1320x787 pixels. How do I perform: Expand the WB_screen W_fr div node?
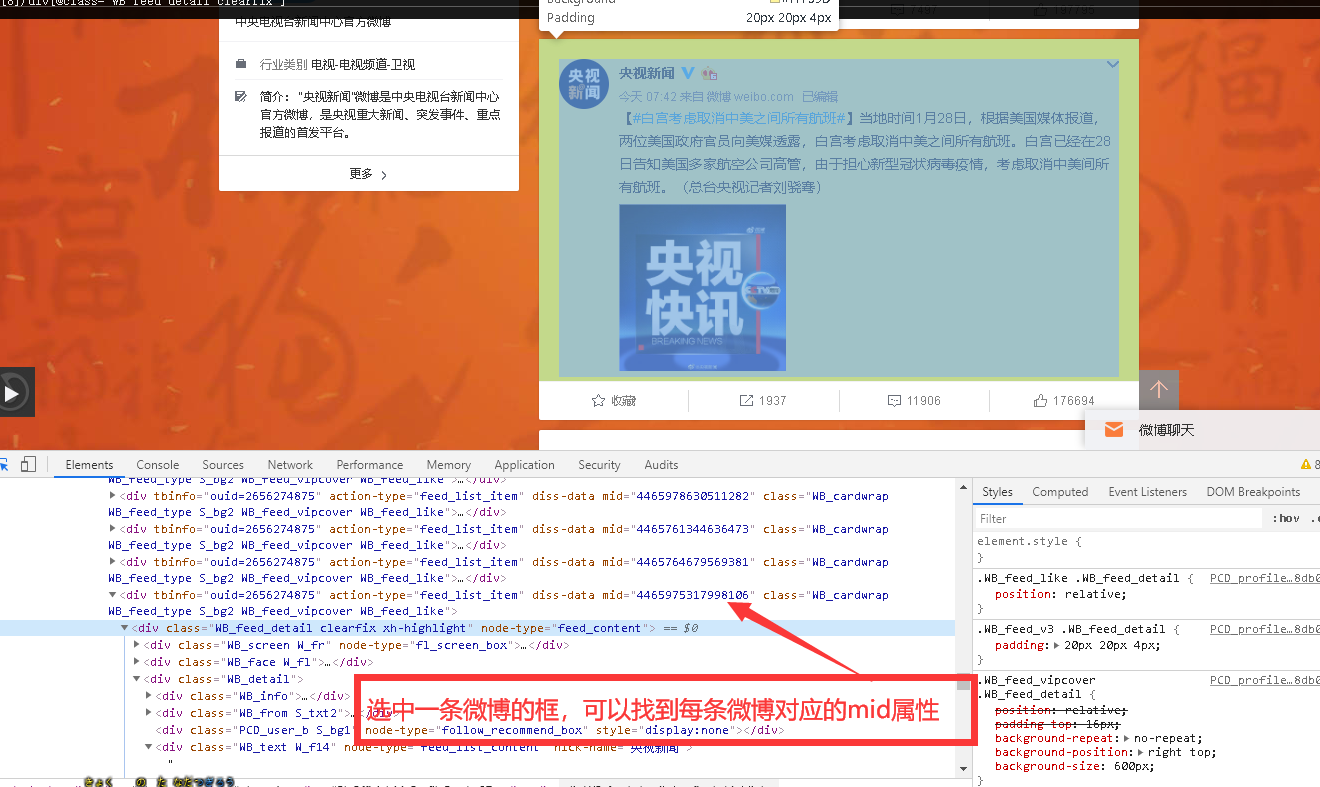(137, 645)
